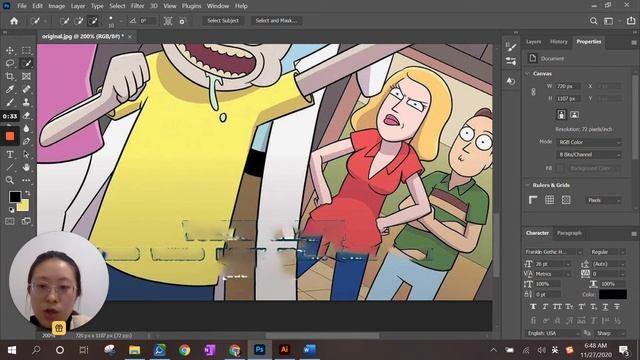Set portrait canvas orientation
Image resolution: width=640 pixels, height=360 pixels.
[x=562, y=115]
